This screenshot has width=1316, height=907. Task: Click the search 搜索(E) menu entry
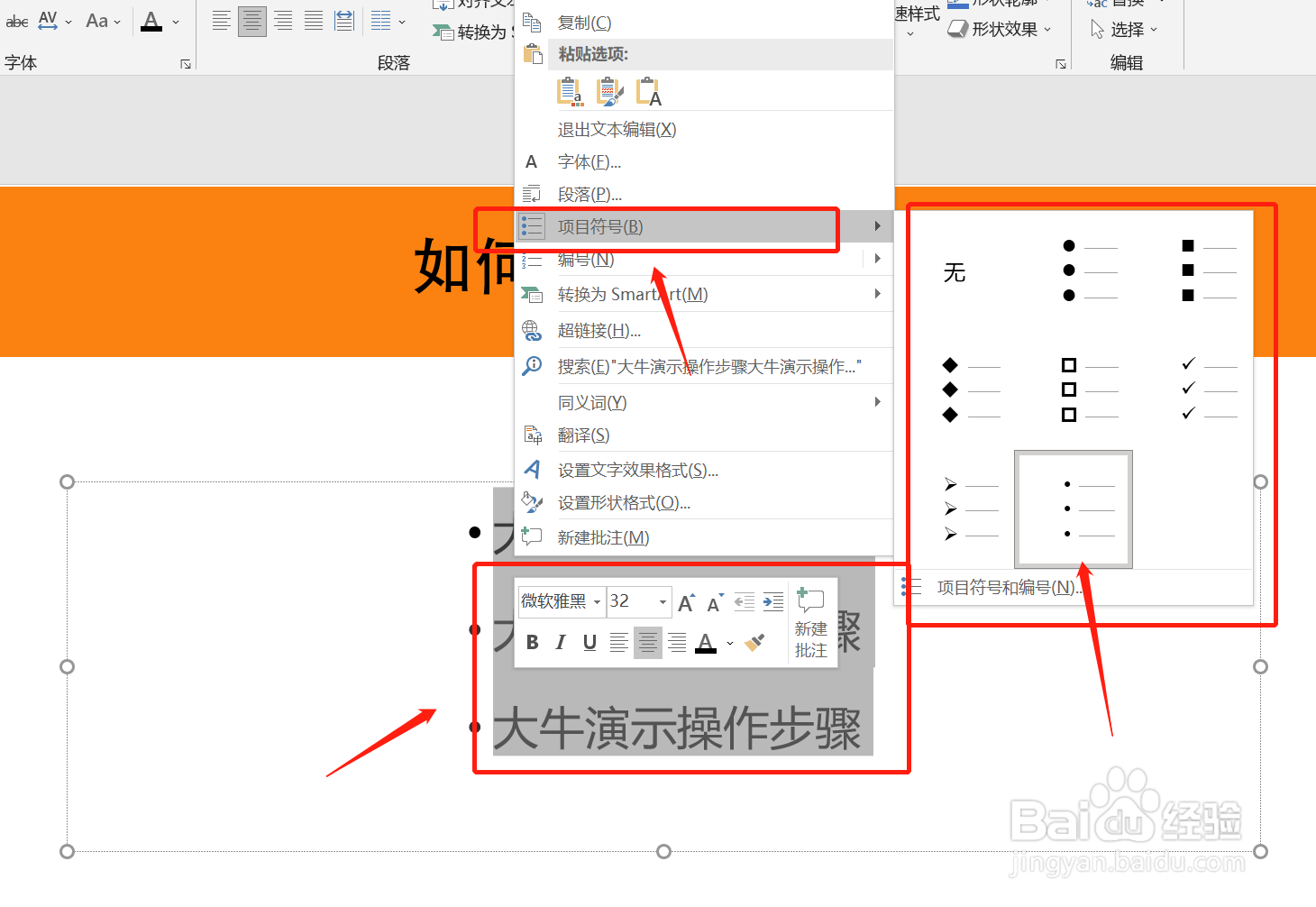(704, 367)
